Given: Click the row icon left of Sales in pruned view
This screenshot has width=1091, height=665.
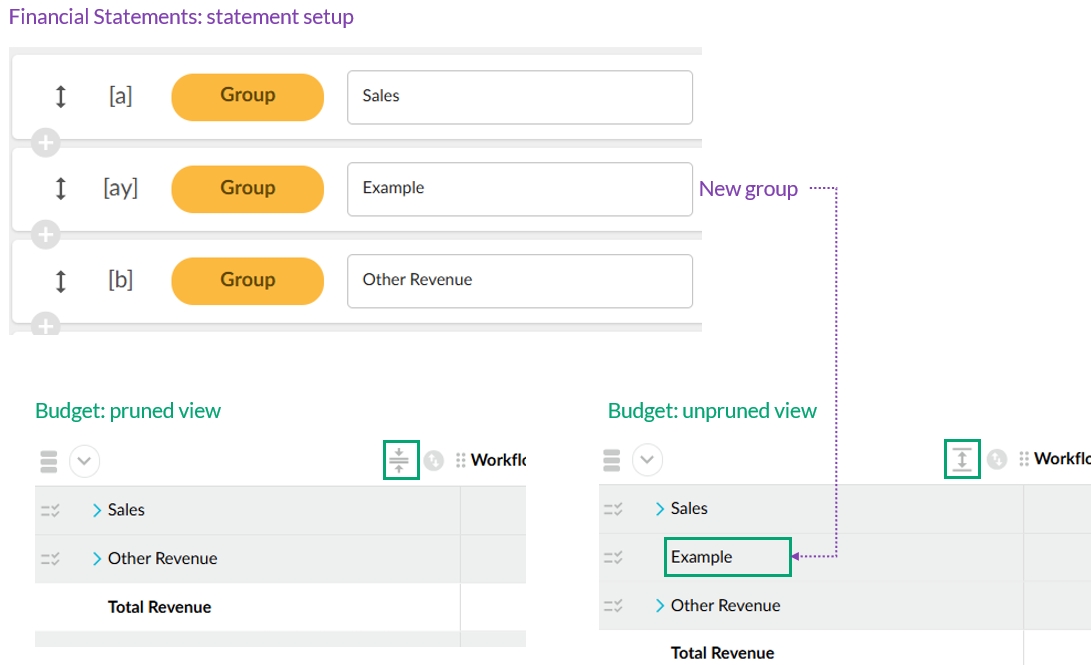Looking at the screenshot, I should (x=49, y=510).
